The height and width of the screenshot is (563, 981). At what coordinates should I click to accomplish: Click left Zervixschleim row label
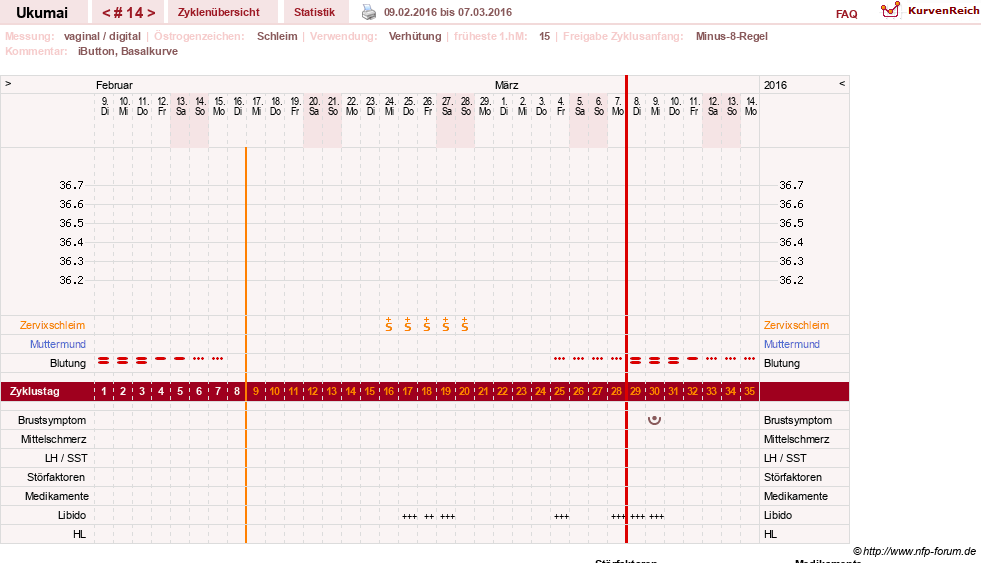pos(52,325)
